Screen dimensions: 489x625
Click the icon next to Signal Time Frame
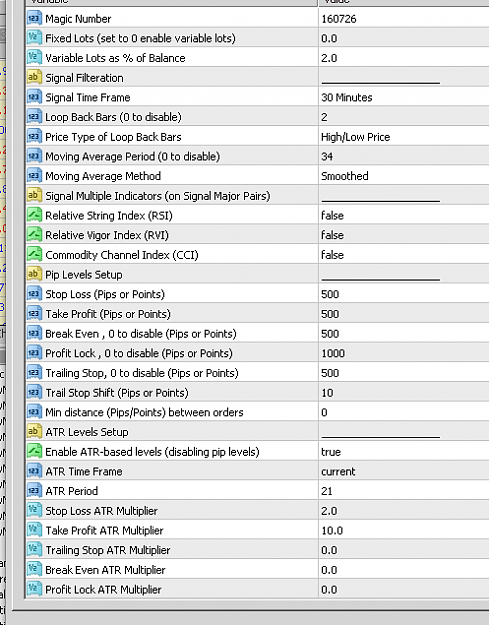pos(34,97)
